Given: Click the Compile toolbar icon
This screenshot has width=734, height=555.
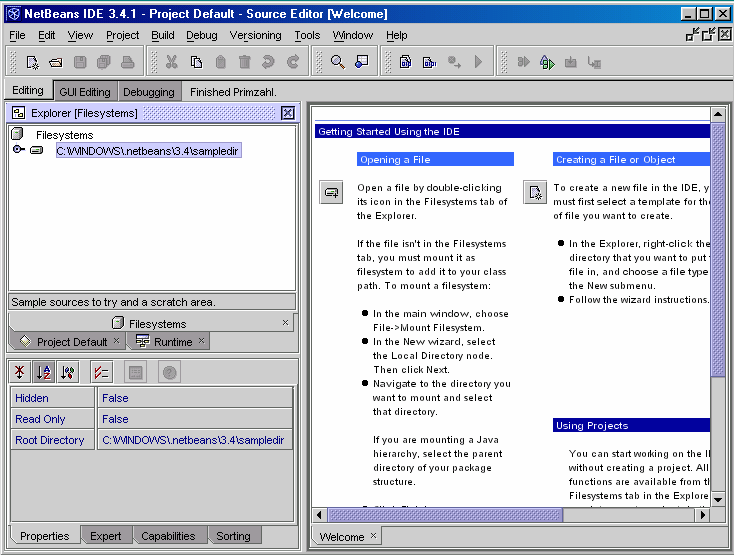Looking at the screenshot, I should pos(405,62).
